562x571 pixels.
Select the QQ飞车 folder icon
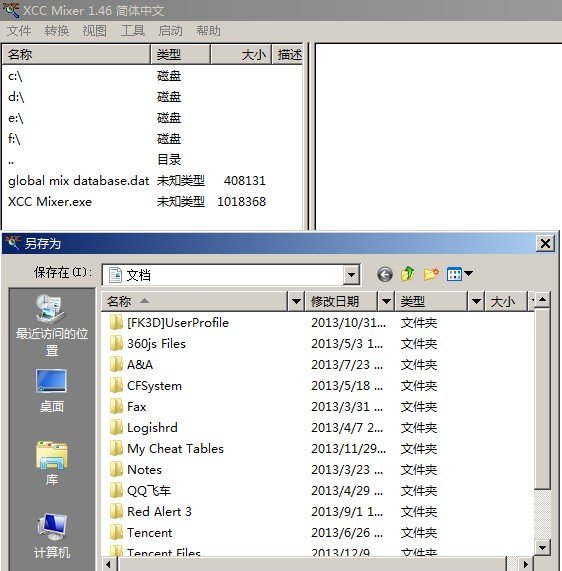(x=116, y=491)
